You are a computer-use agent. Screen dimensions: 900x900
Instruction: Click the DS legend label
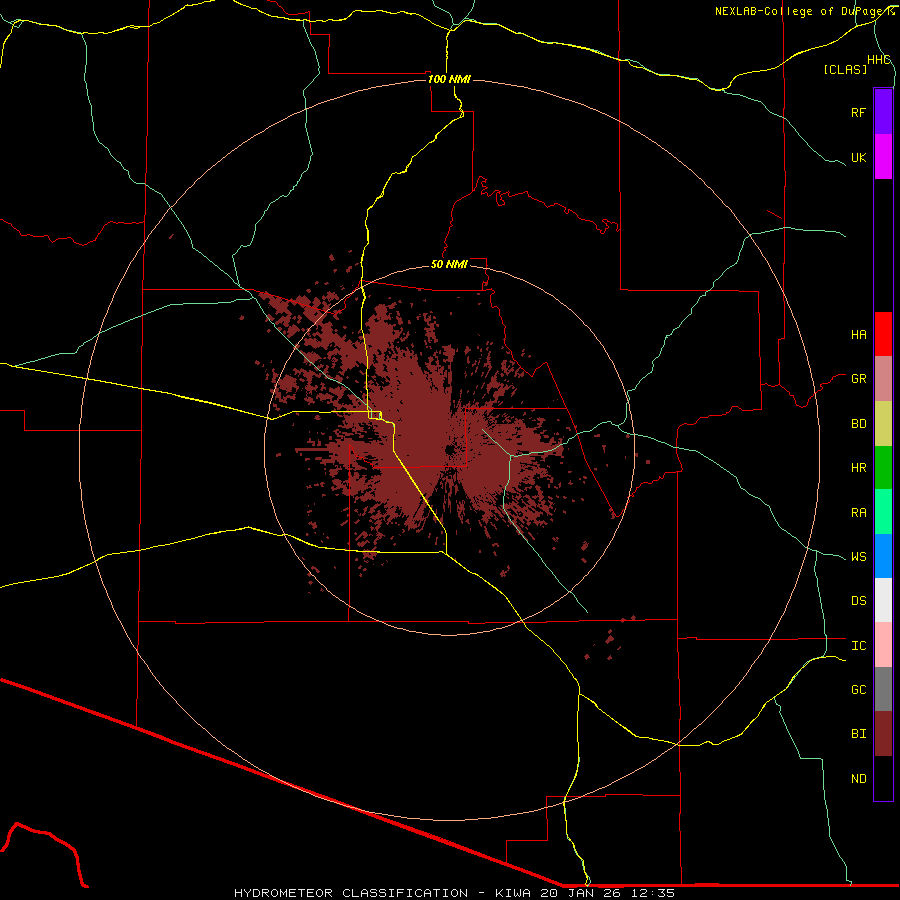pos(858,600)
